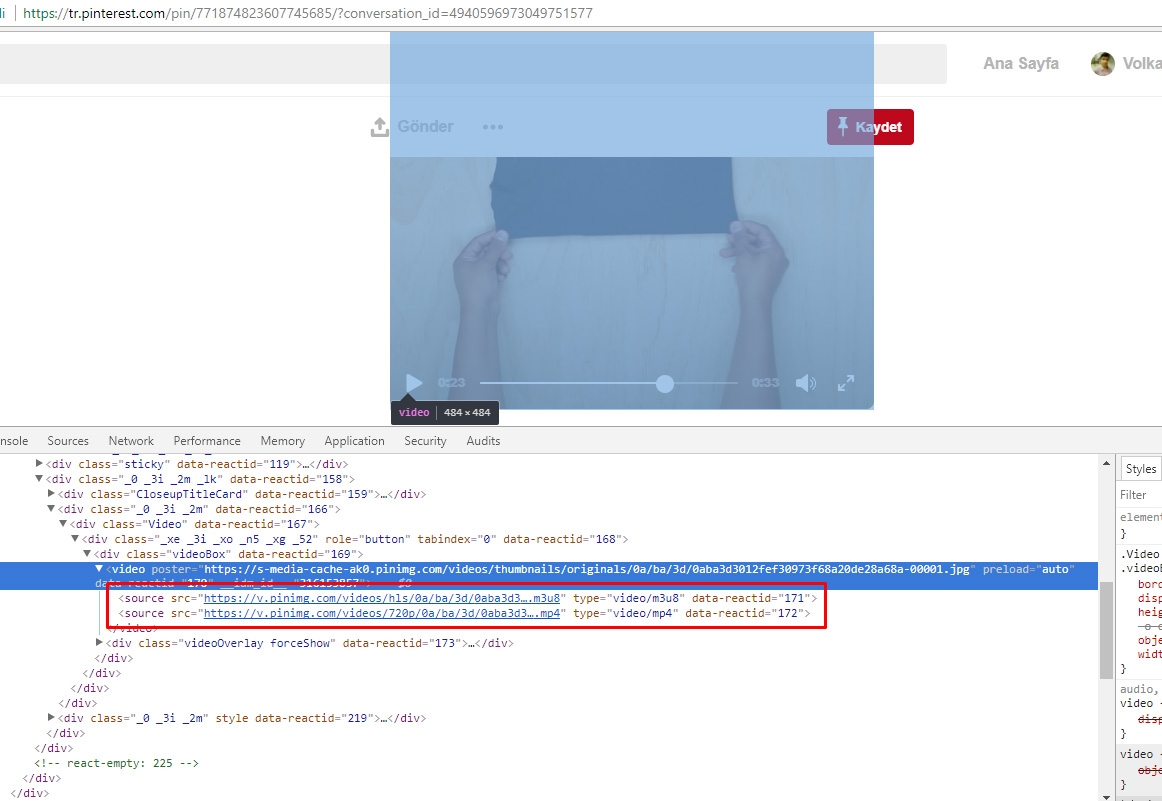This screenshot has width=1162, height=801.
Task: Click the Elements panel scroll down arrow
Action: pyautogui.click(x=1106, y=796)
